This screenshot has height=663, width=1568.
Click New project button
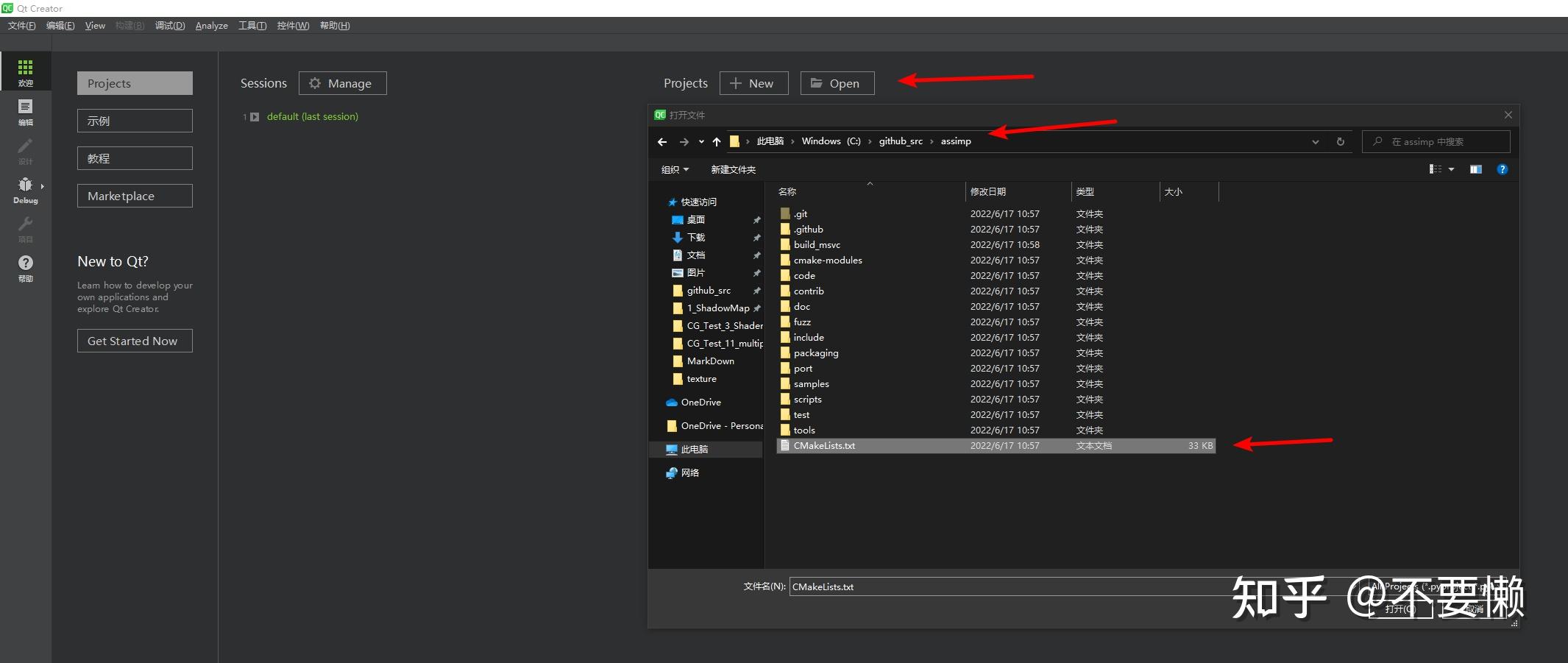click(753, 83)
